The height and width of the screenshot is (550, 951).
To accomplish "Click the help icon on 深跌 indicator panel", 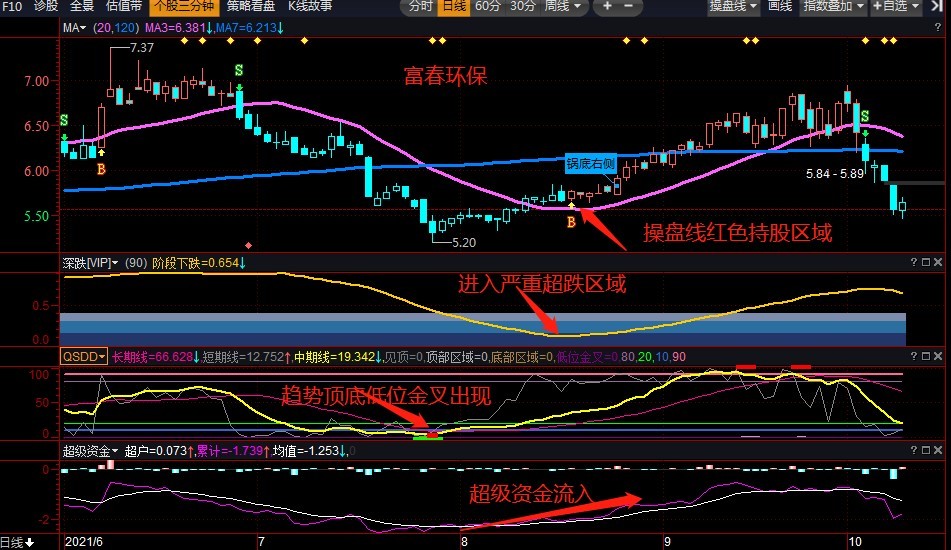I will [913, 262].
